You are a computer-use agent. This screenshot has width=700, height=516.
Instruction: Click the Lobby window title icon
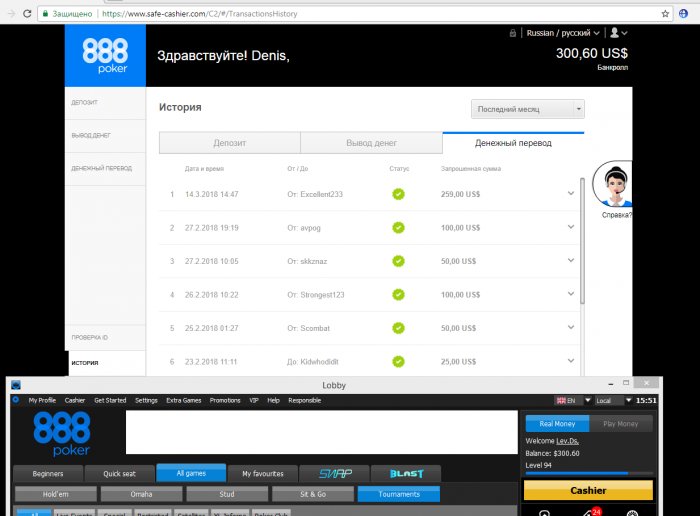click(x=16, y=385)
